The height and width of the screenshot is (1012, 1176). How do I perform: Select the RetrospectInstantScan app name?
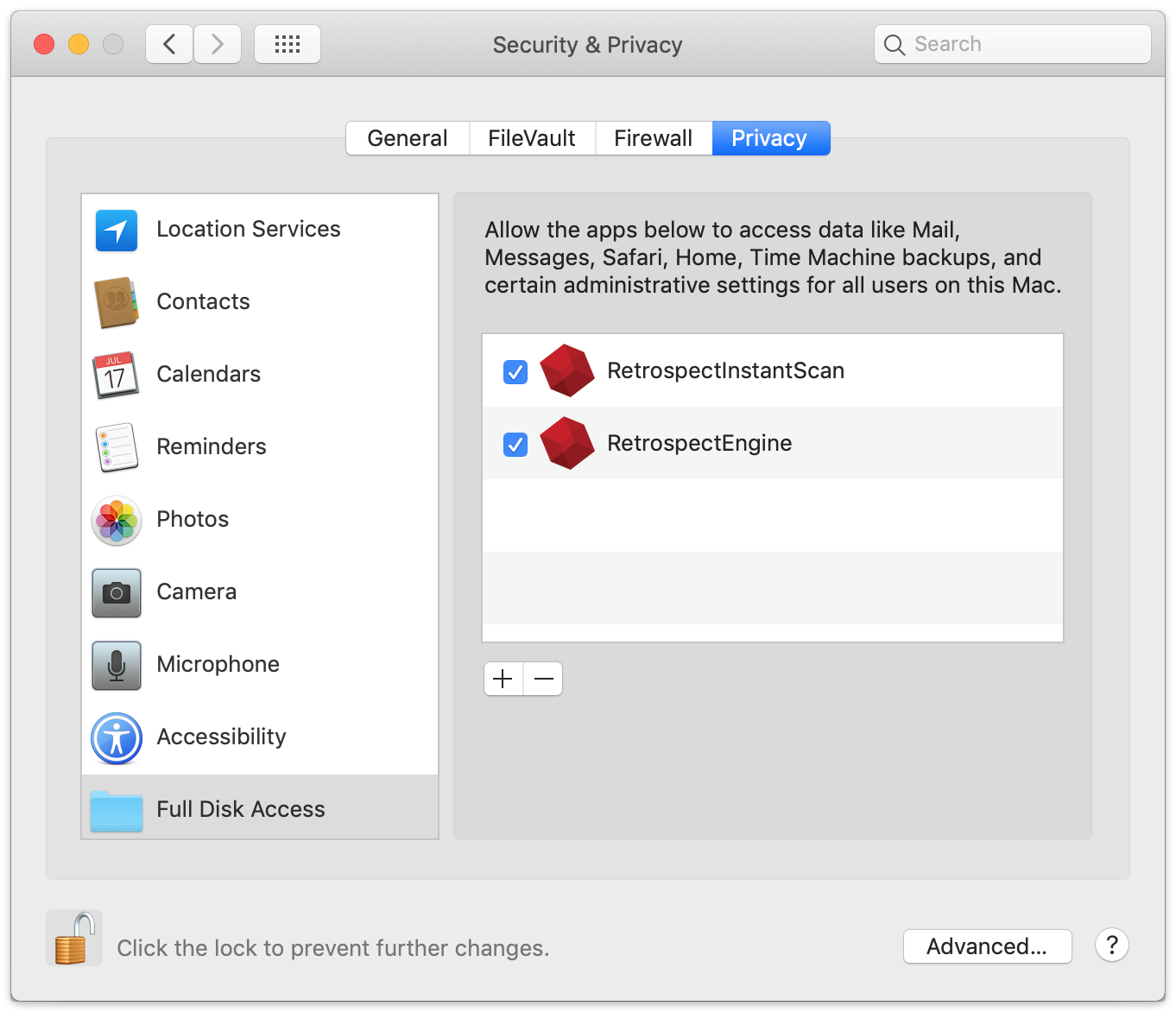(x=725, y=370)
